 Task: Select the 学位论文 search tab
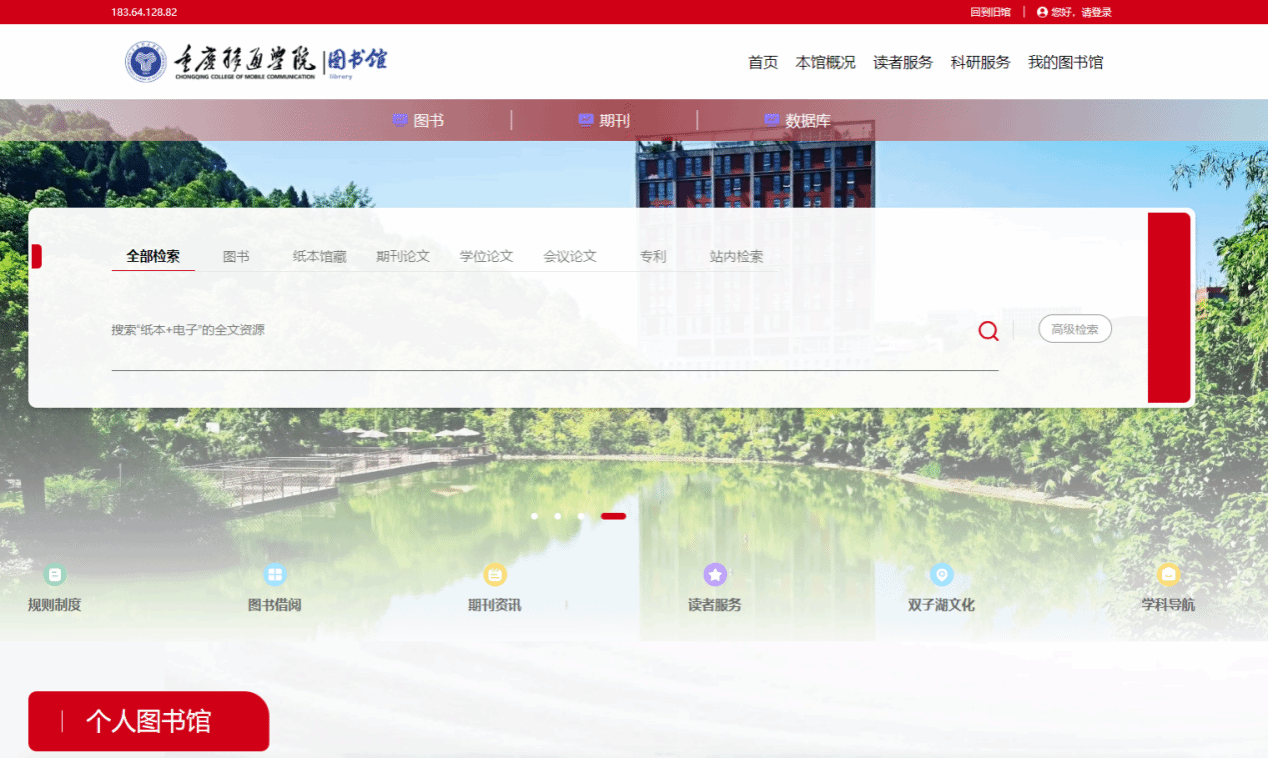486,256
